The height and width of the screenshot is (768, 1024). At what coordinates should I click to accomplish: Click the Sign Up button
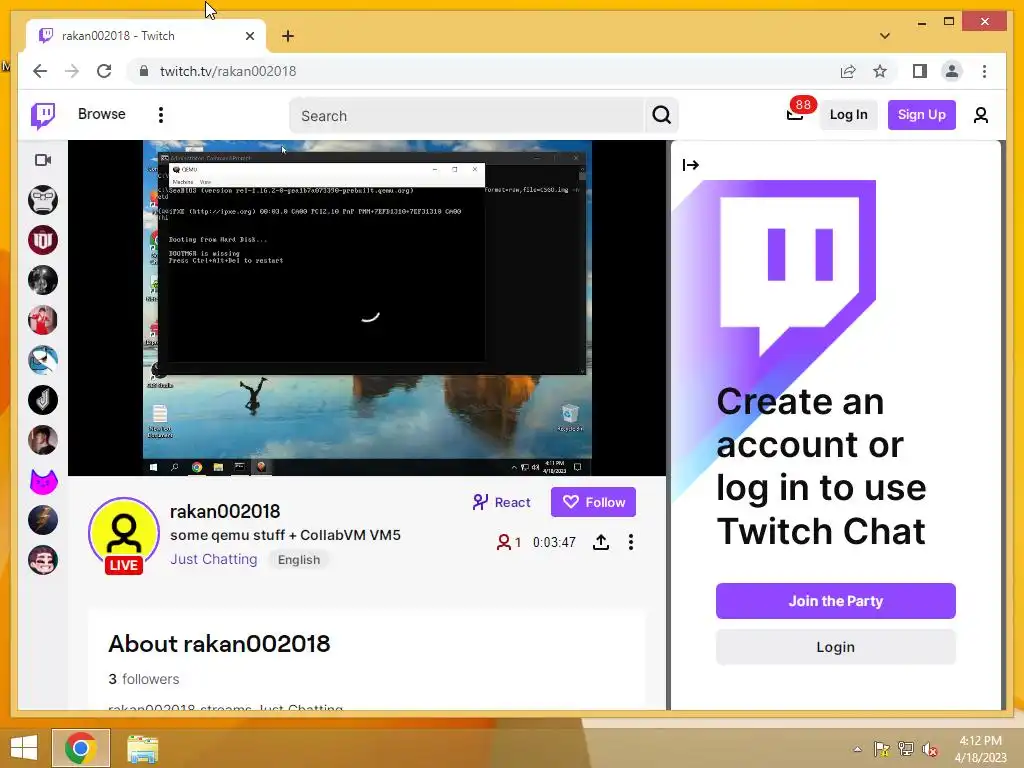[921, 115]
